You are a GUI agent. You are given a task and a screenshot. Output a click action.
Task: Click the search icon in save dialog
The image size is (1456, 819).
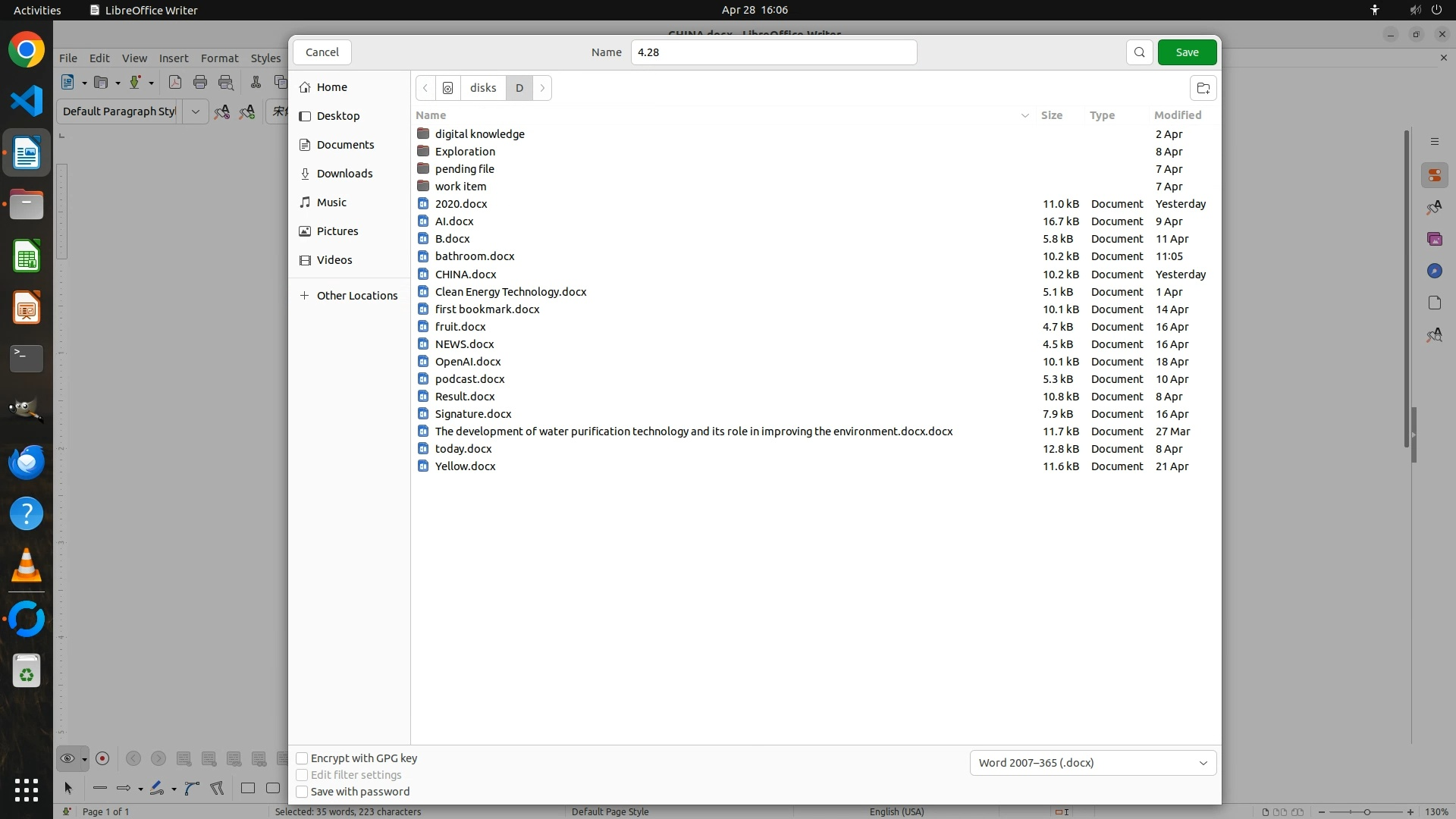tap(1139, 52)
